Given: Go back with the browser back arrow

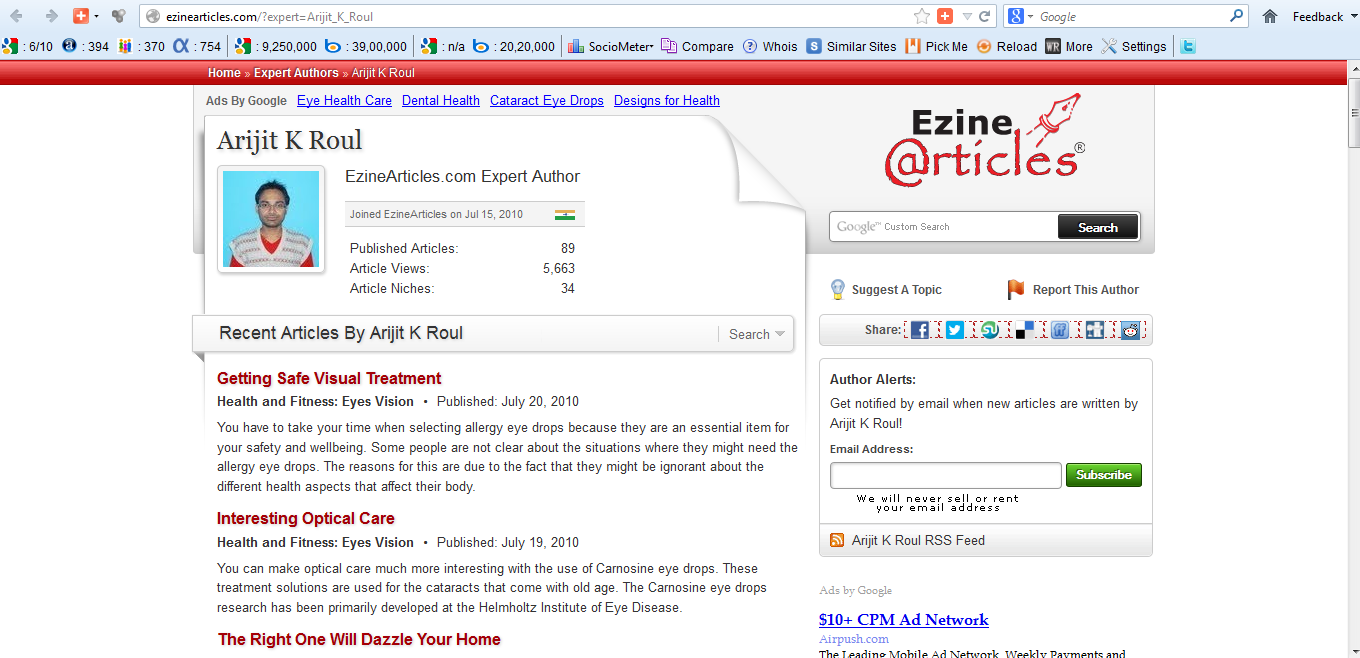Looking at the screenshot, I should [17, 16].
